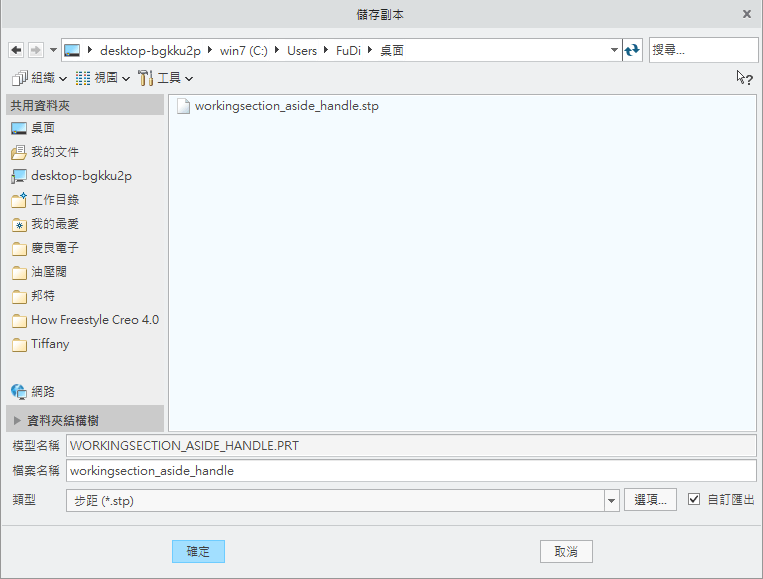The height and width of the screenshot is (579, 763).
Task: Open the 工具 tools menu
Action: 166,78
